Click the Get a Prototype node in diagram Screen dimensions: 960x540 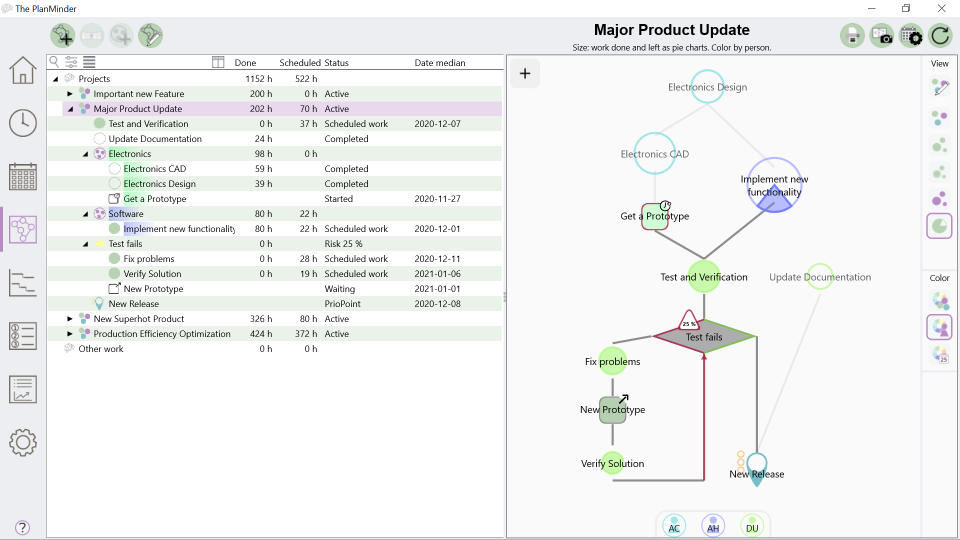click(654, 216)
